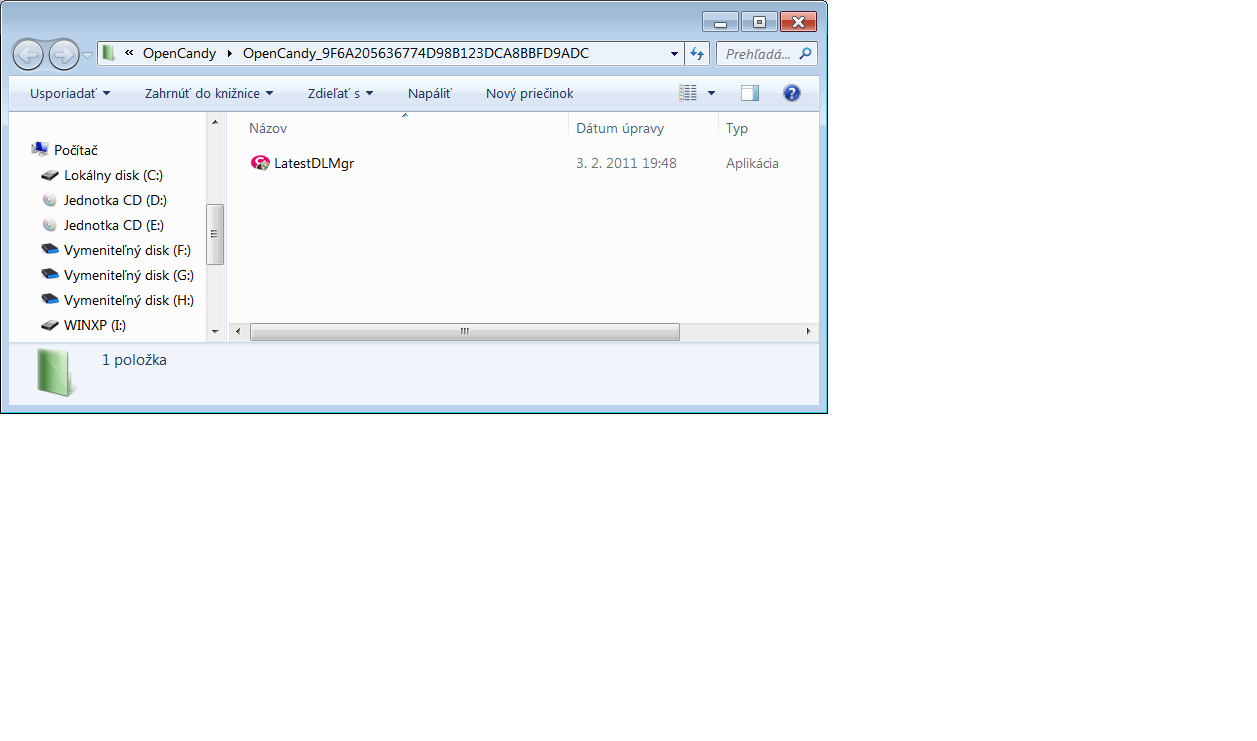The width and height of the screenshot is (1257, 741).
Task: Click the Back navigation arrow button
Action: pos(28,54)
